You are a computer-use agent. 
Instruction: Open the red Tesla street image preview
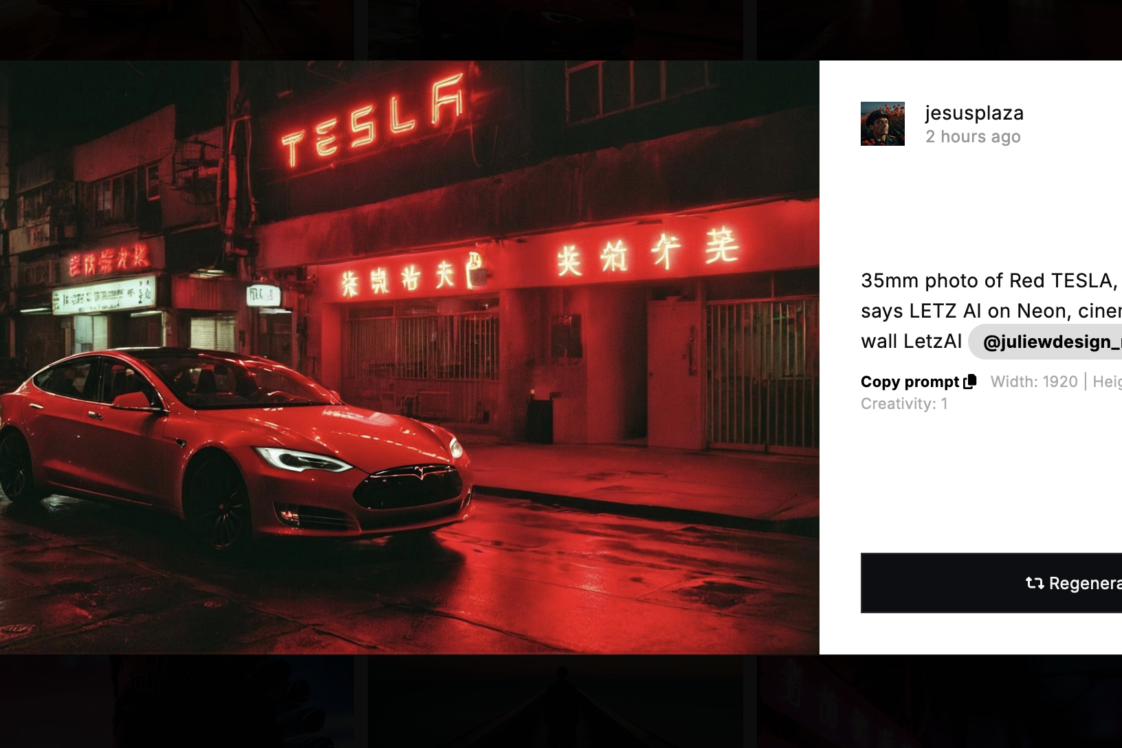click(x=409, y=357)
